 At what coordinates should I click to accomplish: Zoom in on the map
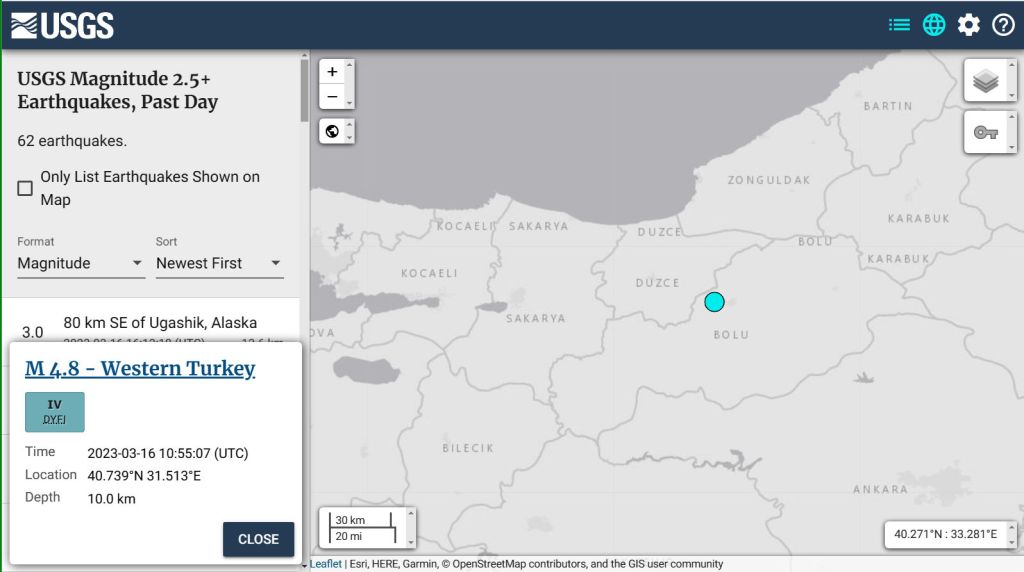coord(333,72)
